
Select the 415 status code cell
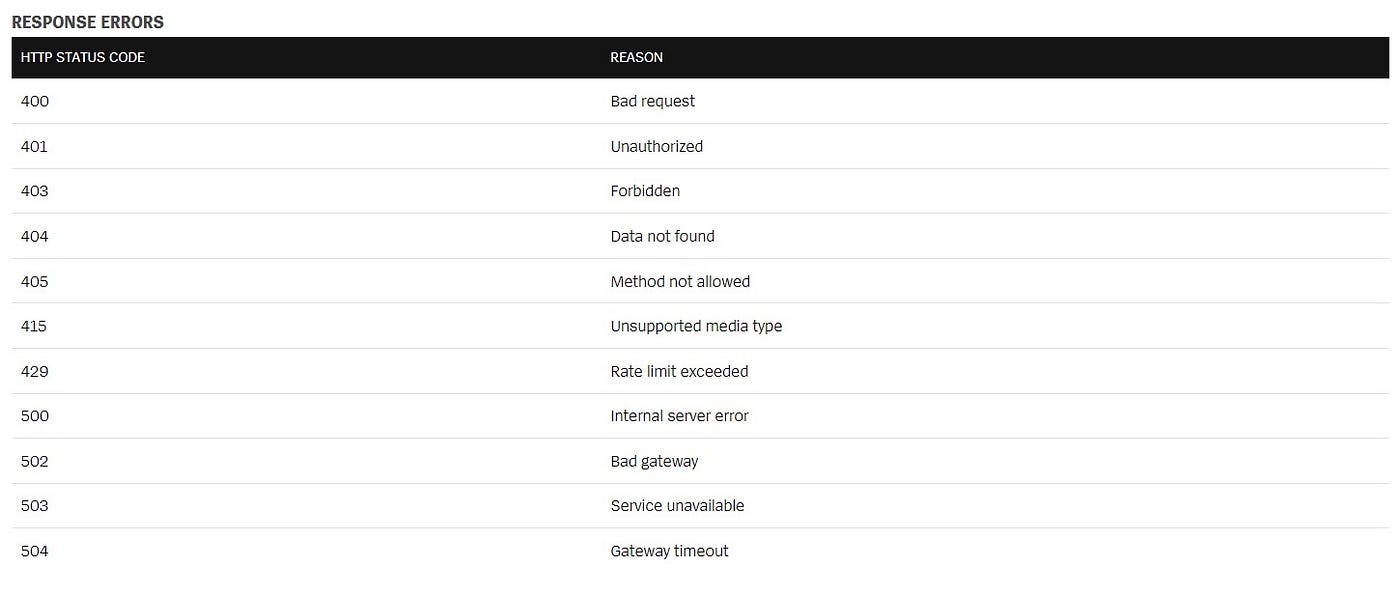(34, 326)
